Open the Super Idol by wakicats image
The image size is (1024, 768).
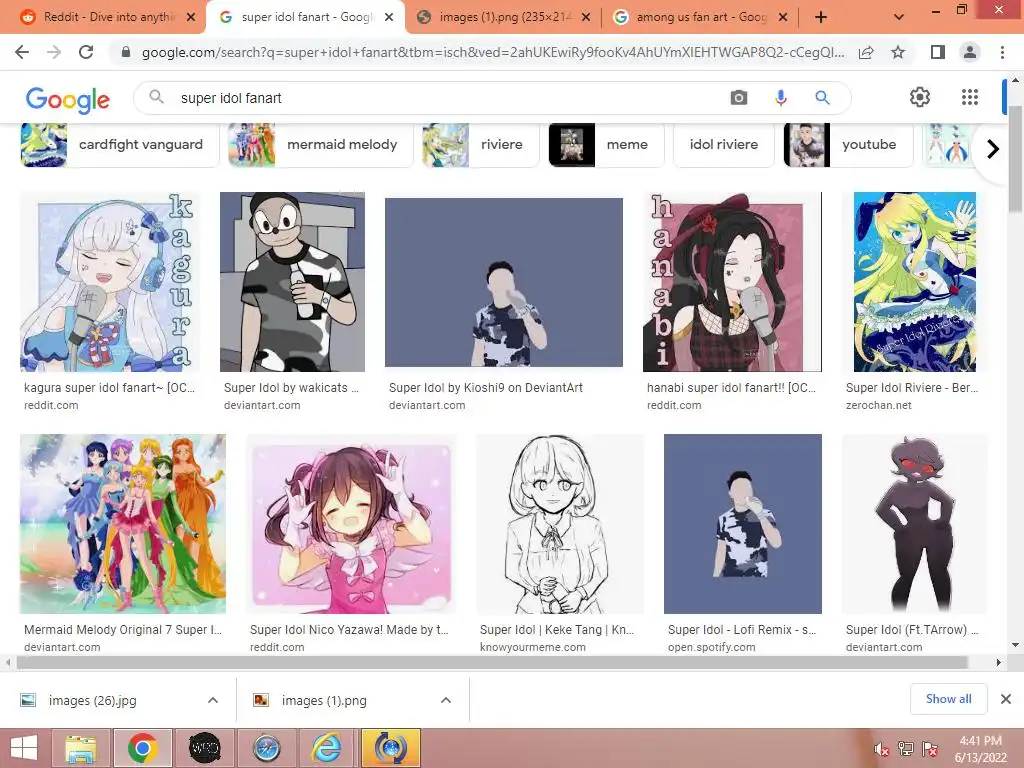pyautogui.click(x=293, y=281)
